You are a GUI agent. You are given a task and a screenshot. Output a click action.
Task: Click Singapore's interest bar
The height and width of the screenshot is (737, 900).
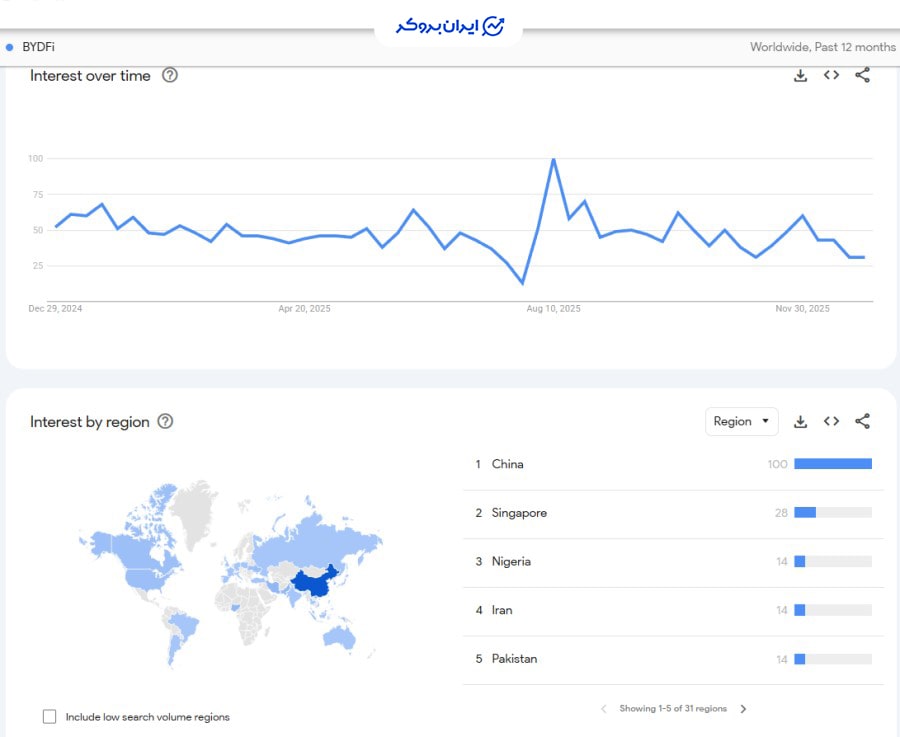point(833,513)
